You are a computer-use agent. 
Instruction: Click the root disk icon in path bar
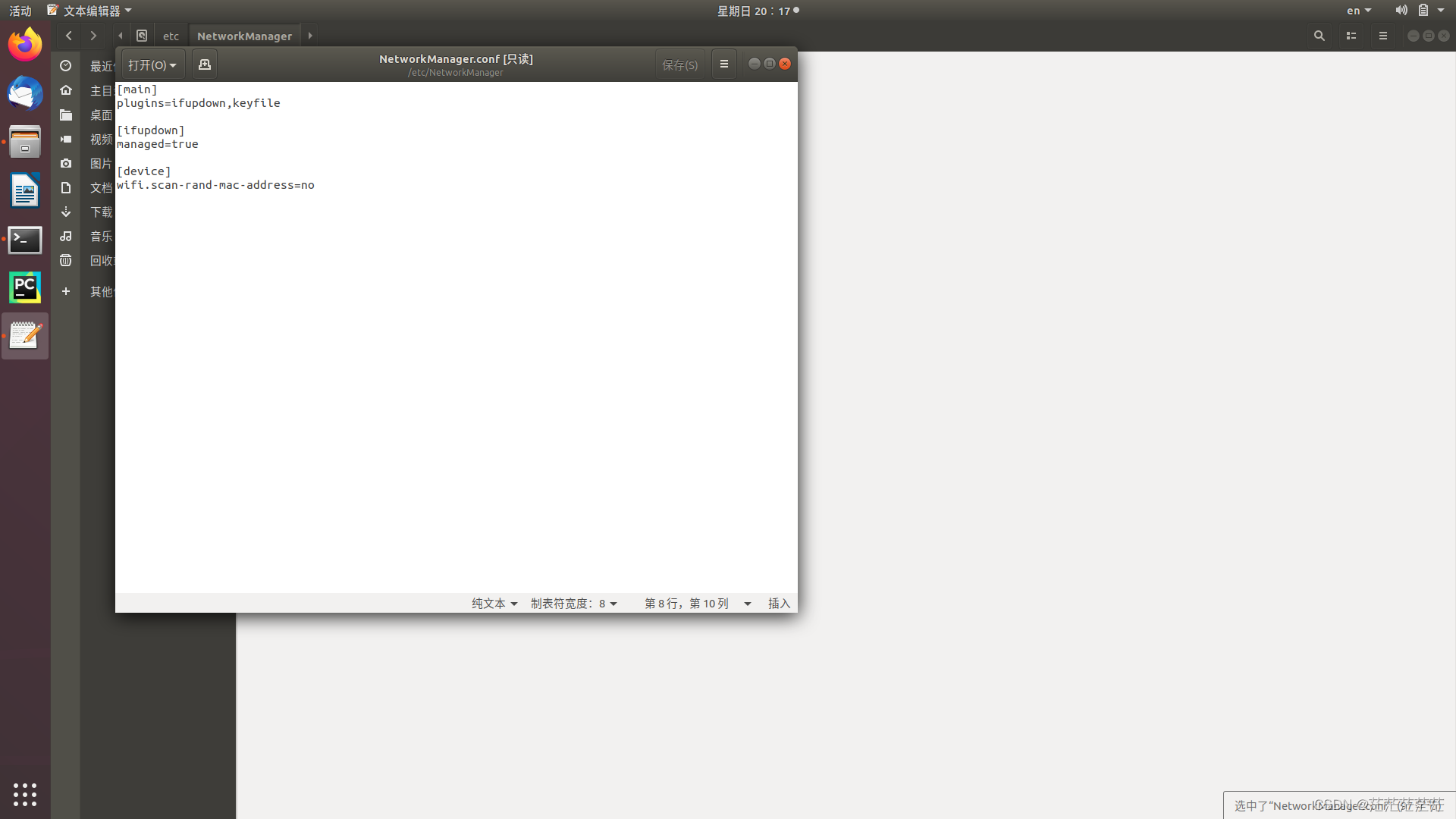(142, 36)
